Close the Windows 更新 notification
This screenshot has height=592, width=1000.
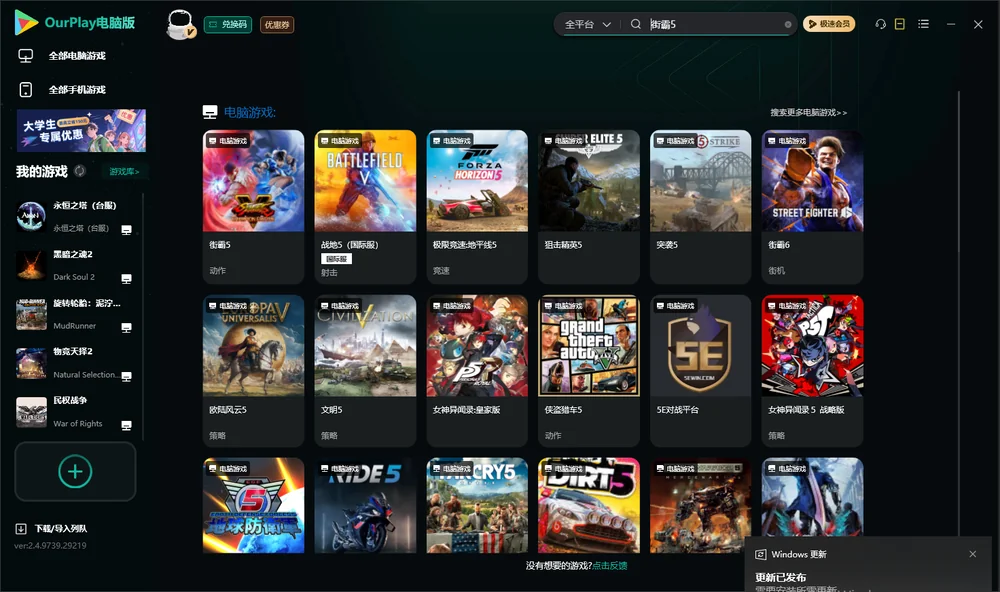tap(973, 554)
